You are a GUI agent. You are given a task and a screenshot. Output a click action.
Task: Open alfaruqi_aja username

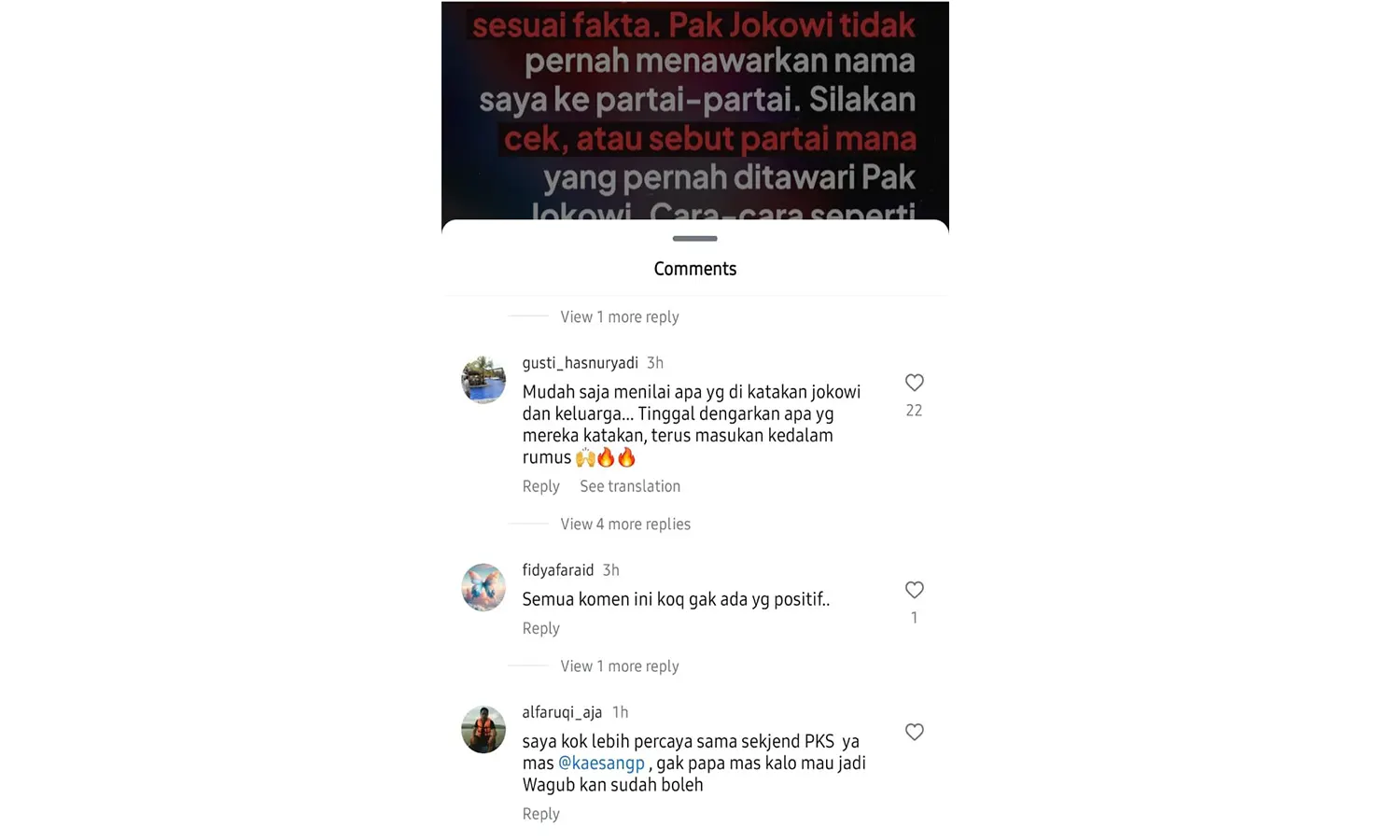pos(562,712)
